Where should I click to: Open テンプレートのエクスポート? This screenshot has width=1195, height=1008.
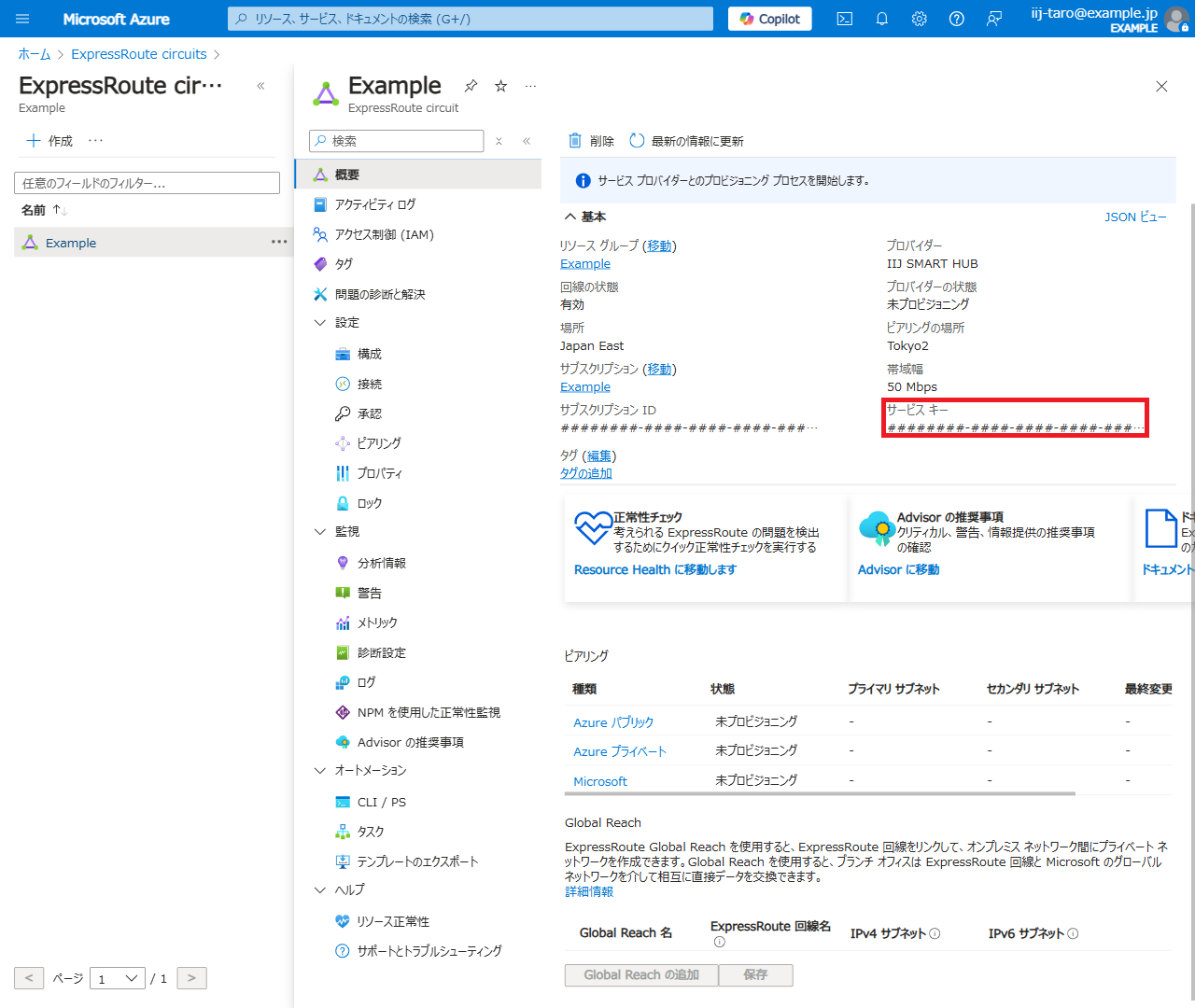(418, 861)
